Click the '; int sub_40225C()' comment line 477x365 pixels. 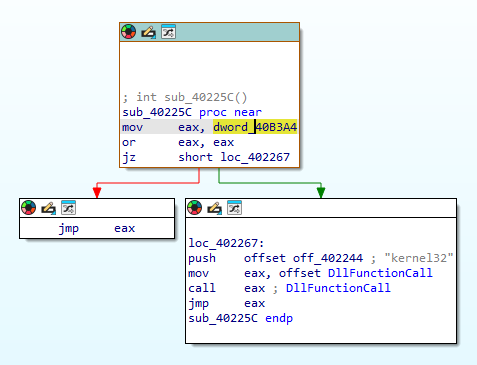[x=185, y=97]
